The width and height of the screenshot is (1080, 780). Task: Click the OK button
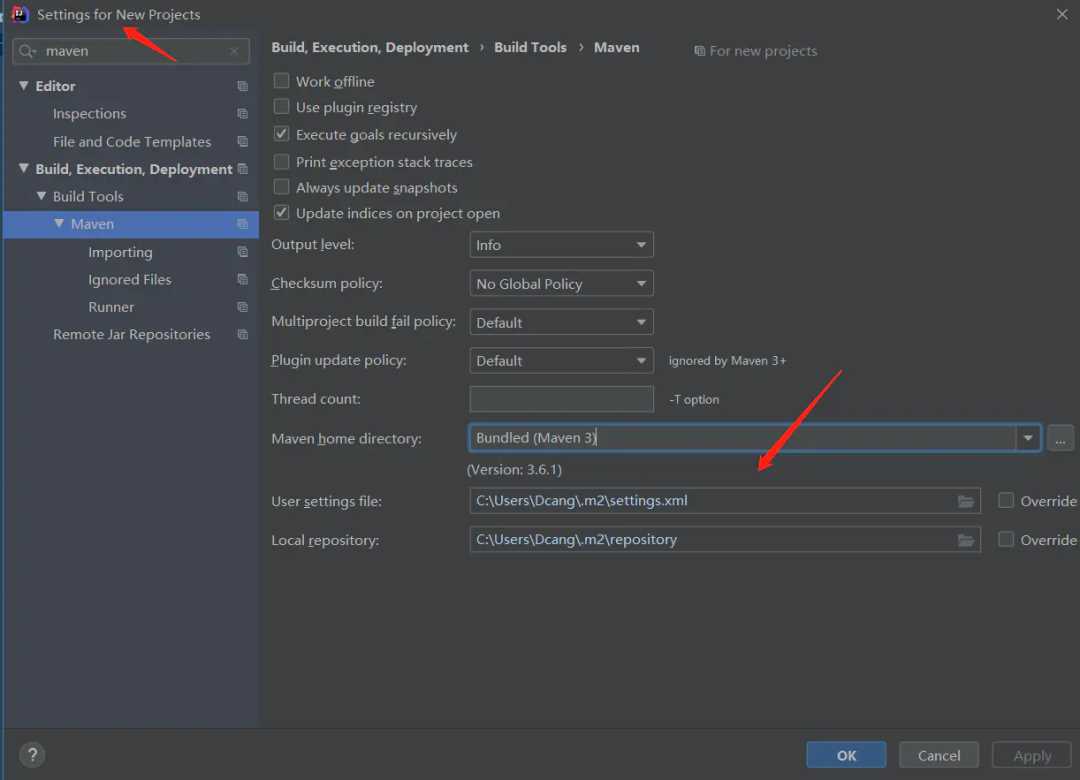[x=846, y=755]
